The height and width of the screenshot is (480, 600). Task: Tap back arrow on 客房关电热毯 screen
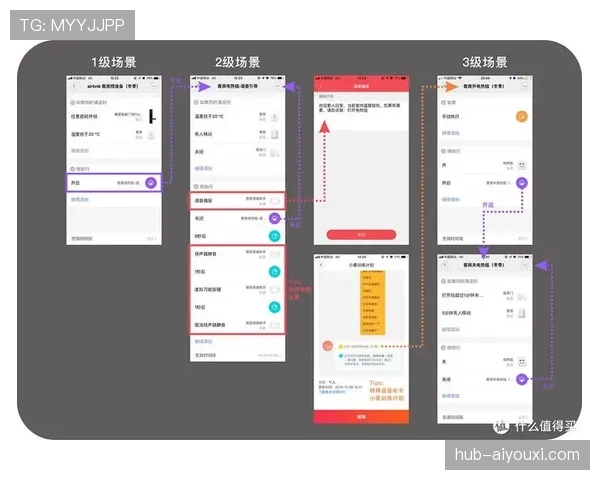[x=445, y=265]
